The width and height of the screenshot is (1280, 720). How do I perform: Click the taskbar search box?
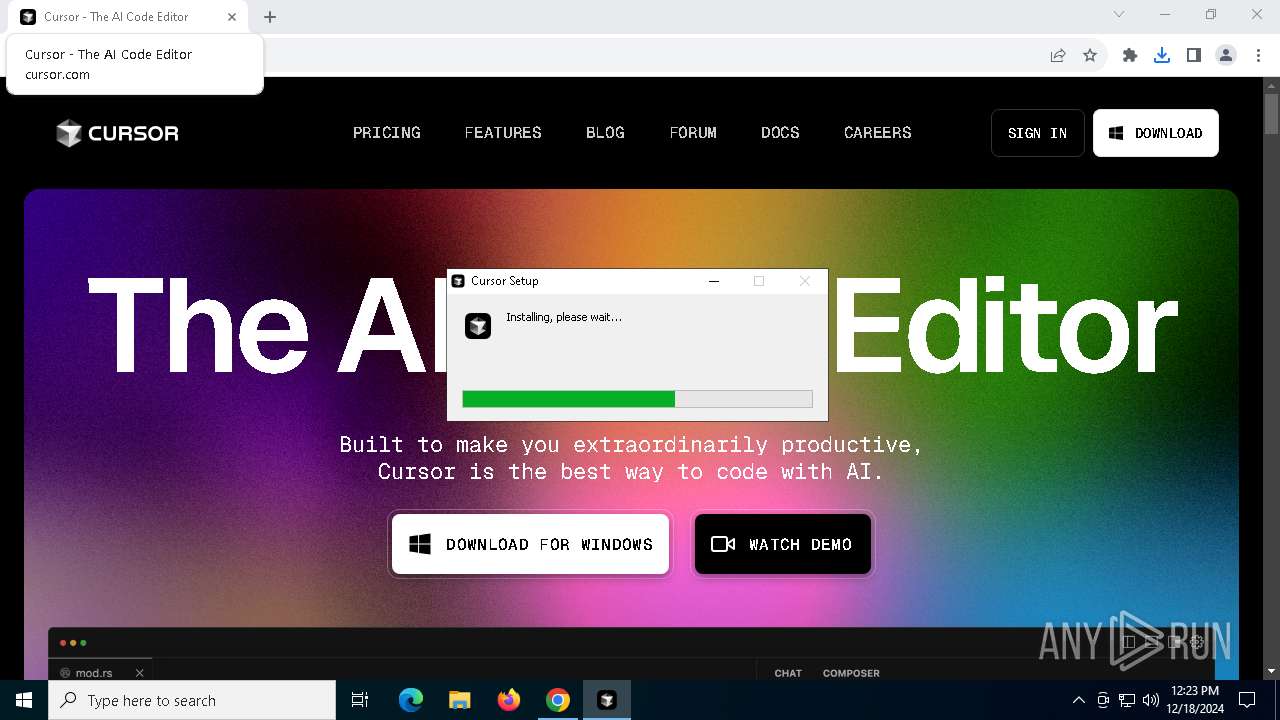click(192, 700)
